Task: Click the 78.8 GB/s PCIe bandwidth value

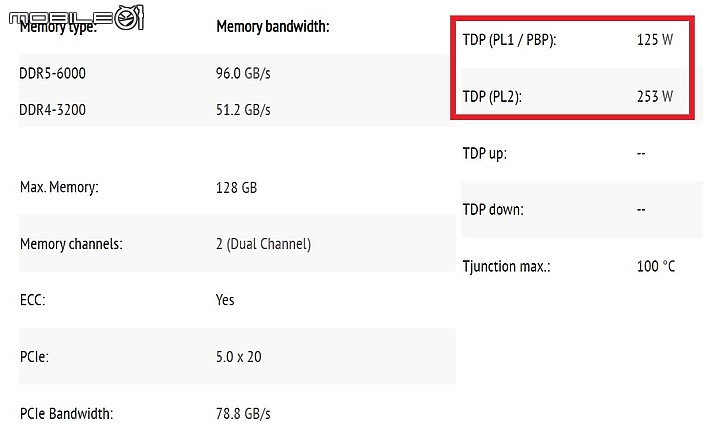Action: (x=243, y=414)
